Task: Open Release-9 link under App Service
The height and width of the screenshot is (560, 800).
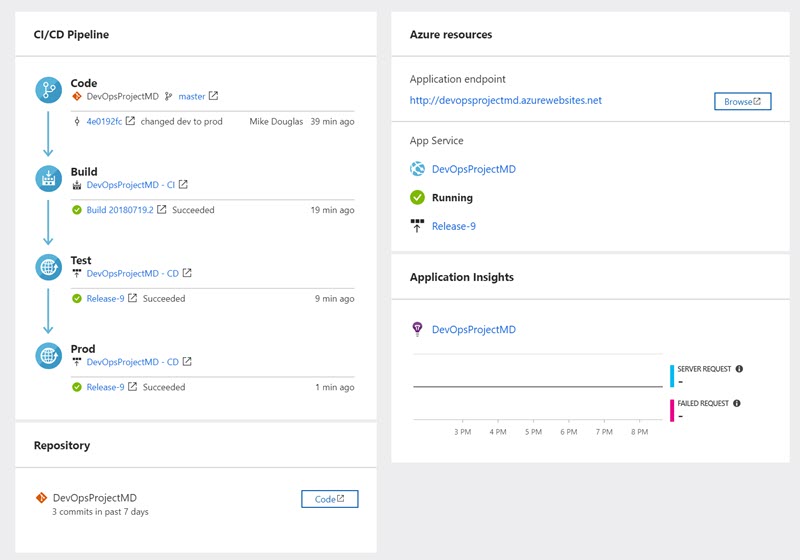Action: [454, 226]
